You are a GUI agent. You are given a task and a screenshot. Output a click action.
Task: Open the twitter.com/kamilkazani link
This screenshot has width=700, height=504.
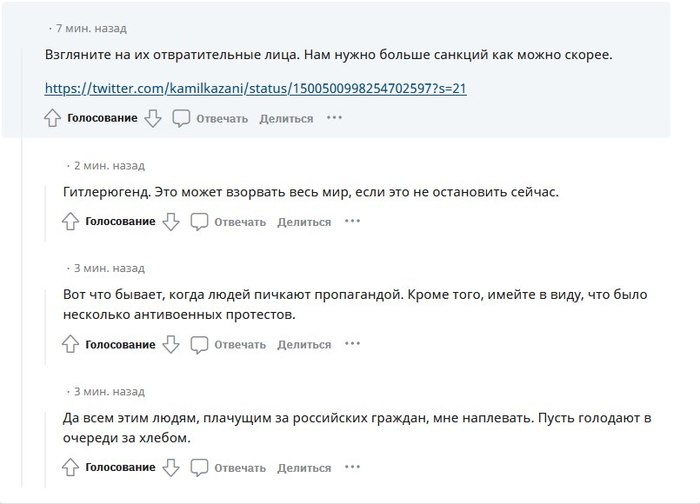pos(256,88)
